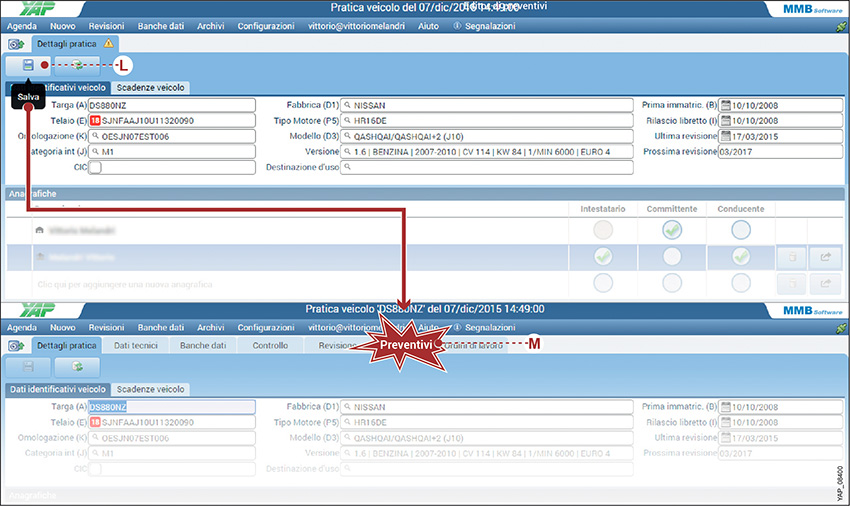
Task: Open the Ultima revisione calendar icon in top window
Action: pyautogui.click(x=725, y=136)
